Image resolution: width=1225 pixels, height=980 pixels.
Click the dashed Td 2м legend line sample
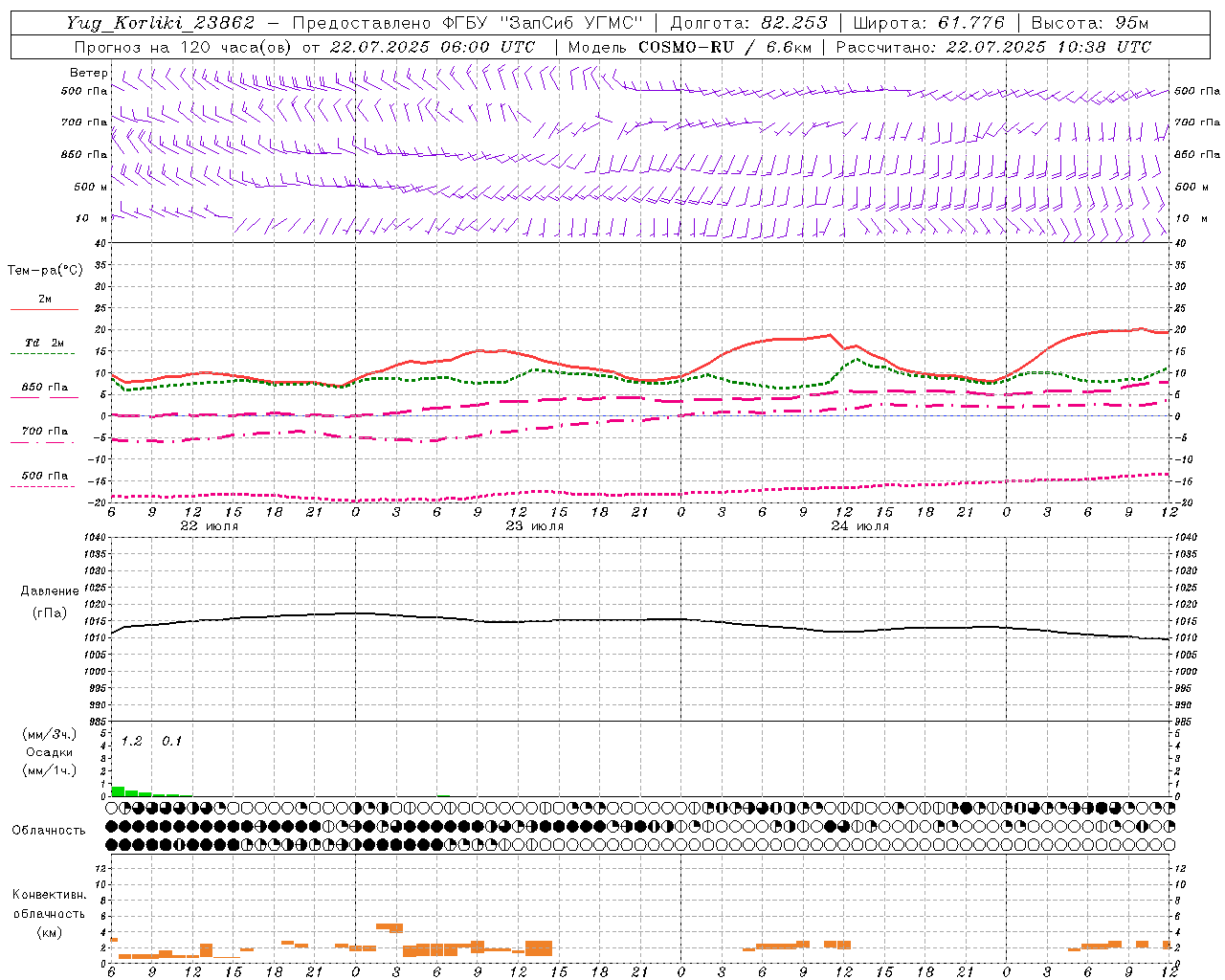[44, 353]
